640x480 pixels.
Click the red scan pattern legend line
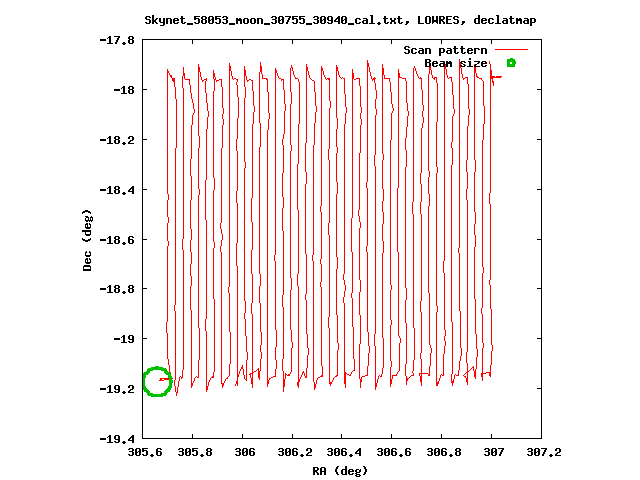511,50
